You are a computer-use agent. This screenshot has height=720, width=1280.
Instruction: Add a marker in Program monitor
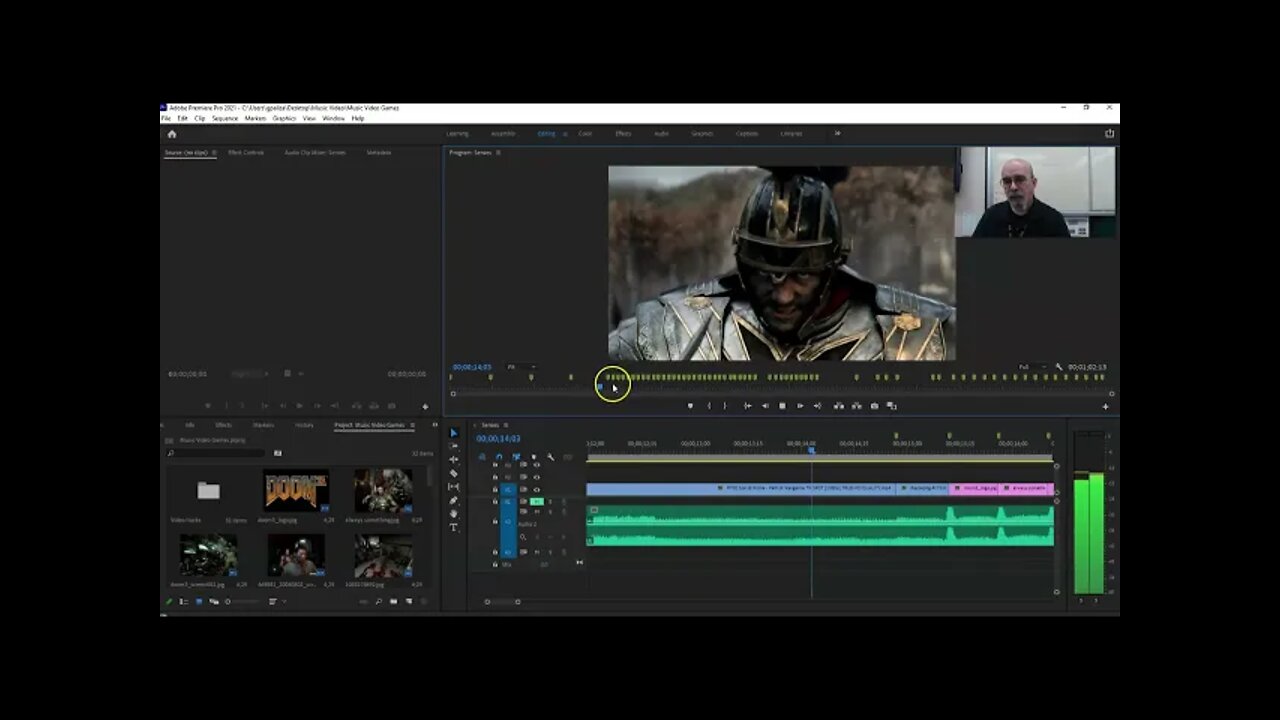click(691, 406)
